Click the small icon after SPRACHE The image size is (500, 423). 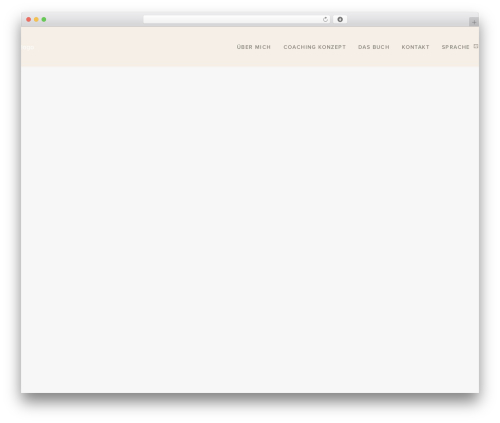476,46
